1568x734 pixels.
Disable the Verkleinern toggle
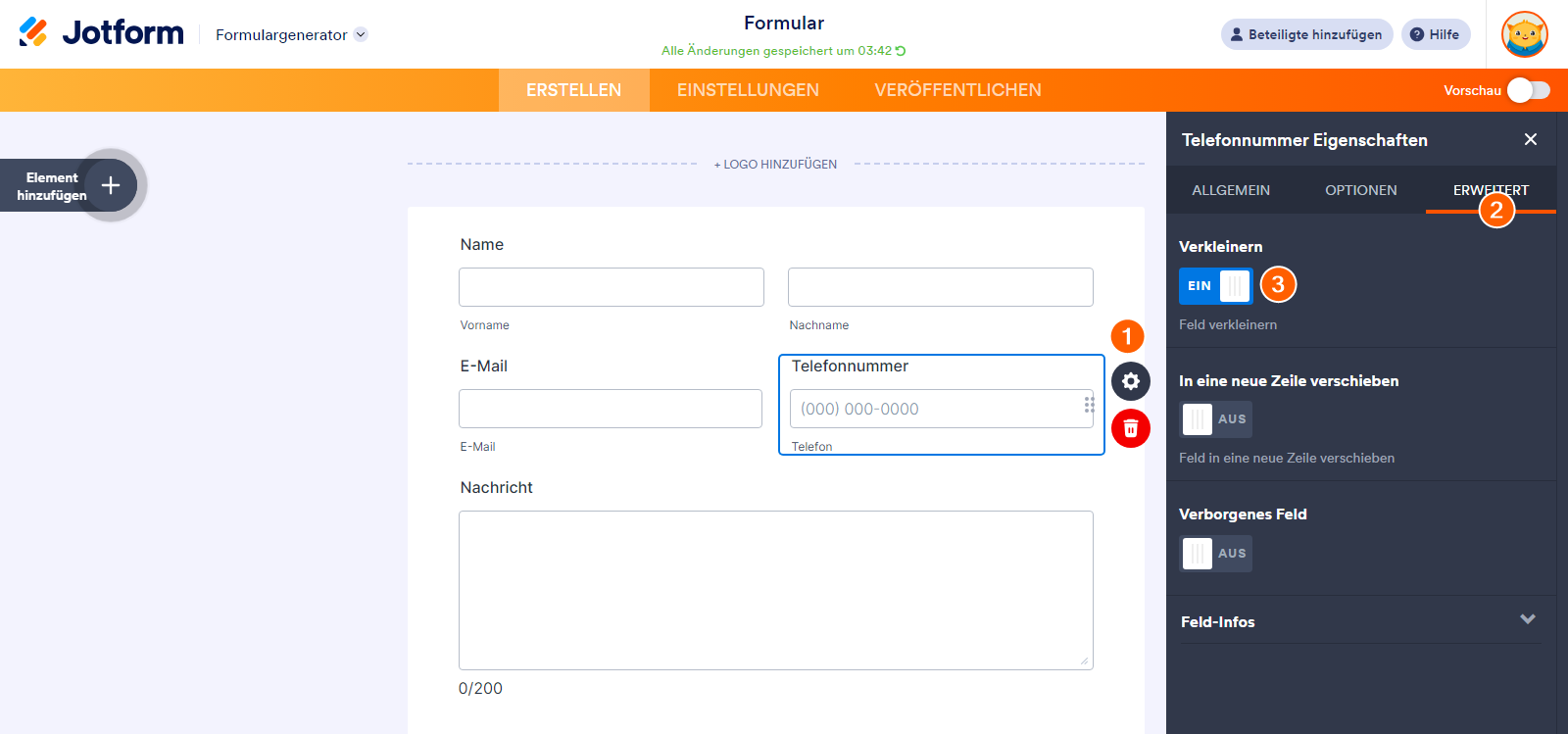[x=1215, y=286]
